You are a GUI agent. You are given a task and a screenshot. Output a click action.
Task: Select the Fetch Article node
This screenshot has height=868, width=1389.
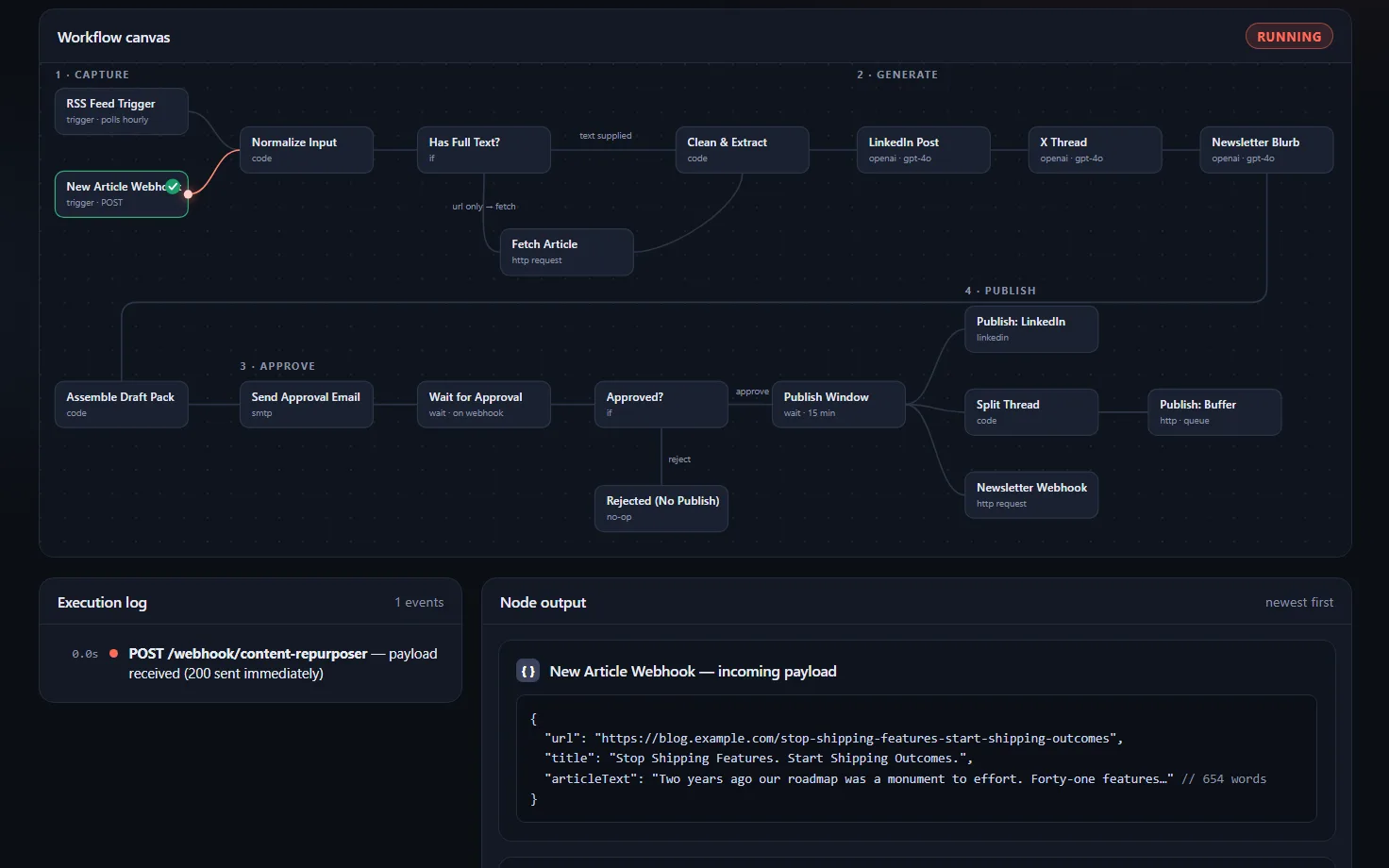pos(567,252)
